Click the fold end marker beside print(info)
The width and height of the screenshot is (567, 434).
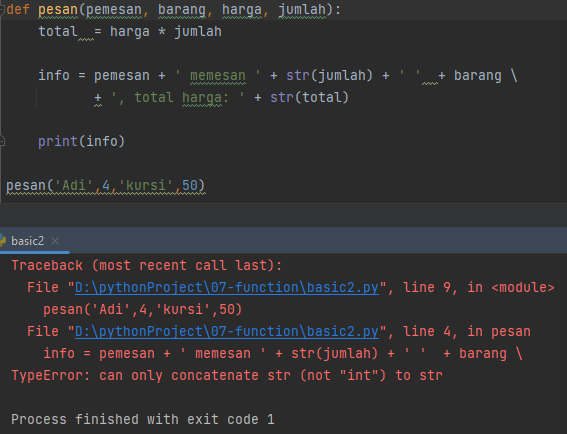tap(2, 141)
